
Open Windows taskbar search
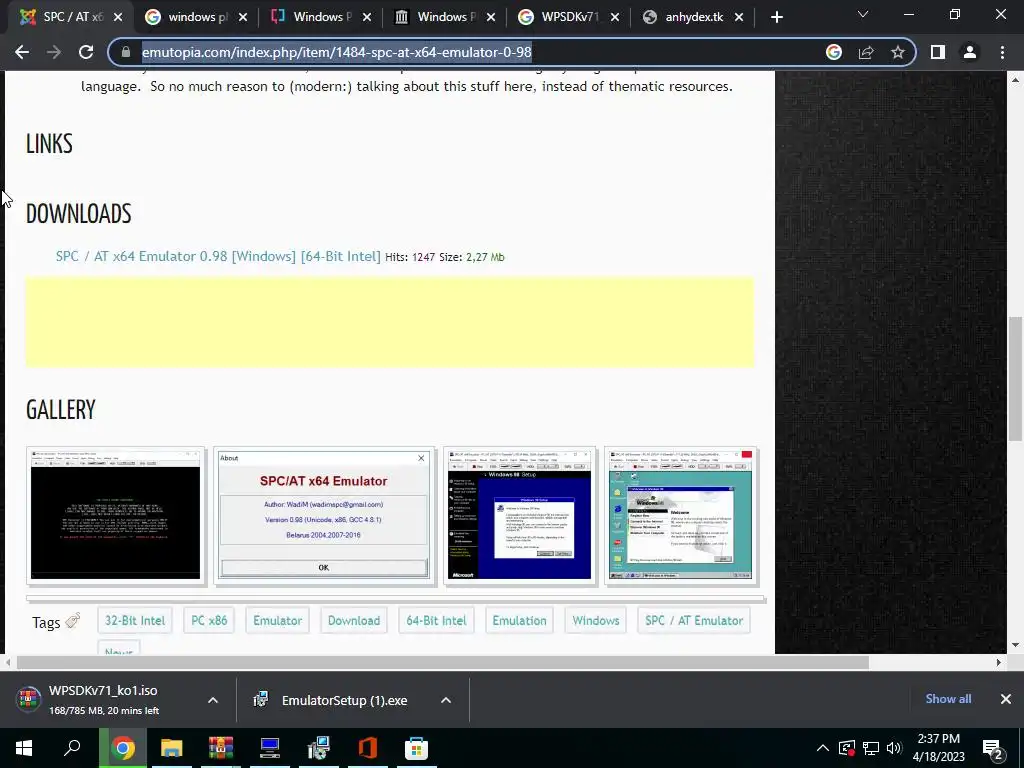coord(72,748)
